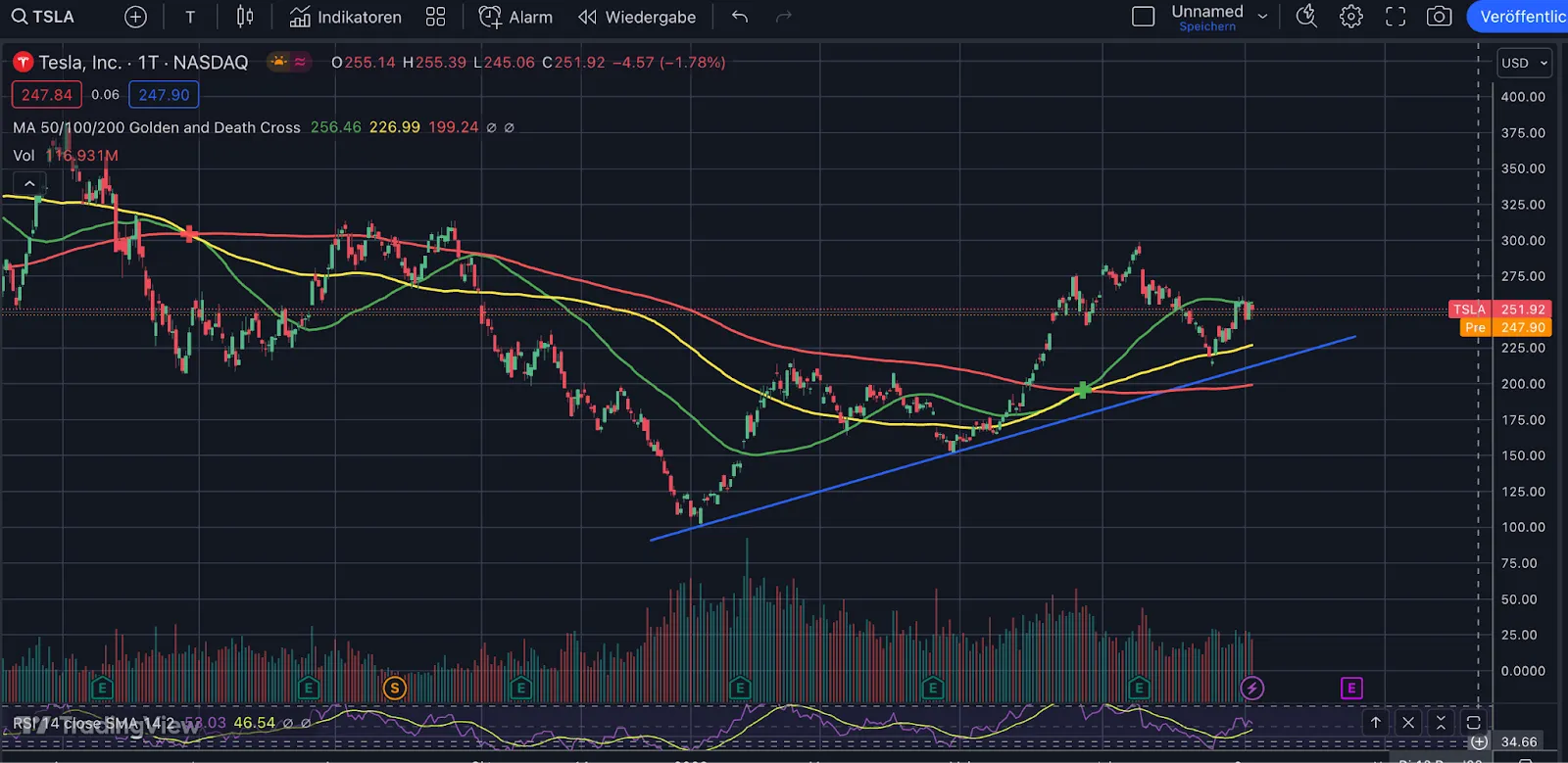This screenshot has height=763, width=1568.
Task: Collapse the indicator legend chevron
Action: pyautogui.click(x=29, y=183)
